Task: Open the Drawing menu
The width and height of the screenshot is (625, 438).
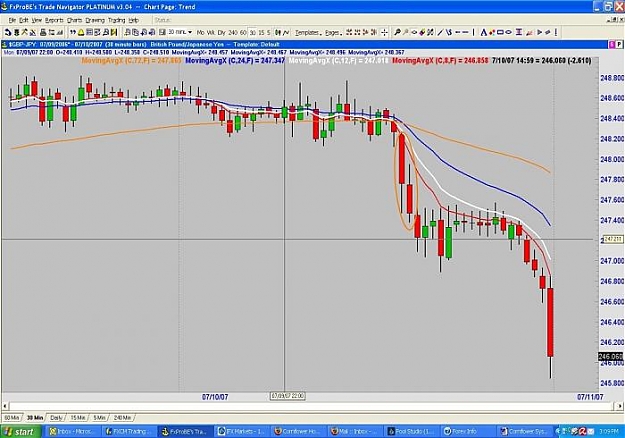Action: [95, 20]
